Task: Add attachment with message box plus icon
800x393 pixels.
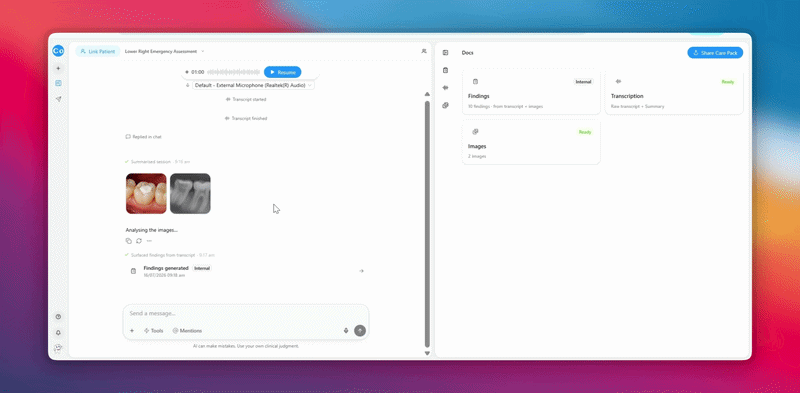Action: click(x=132, y=331)
